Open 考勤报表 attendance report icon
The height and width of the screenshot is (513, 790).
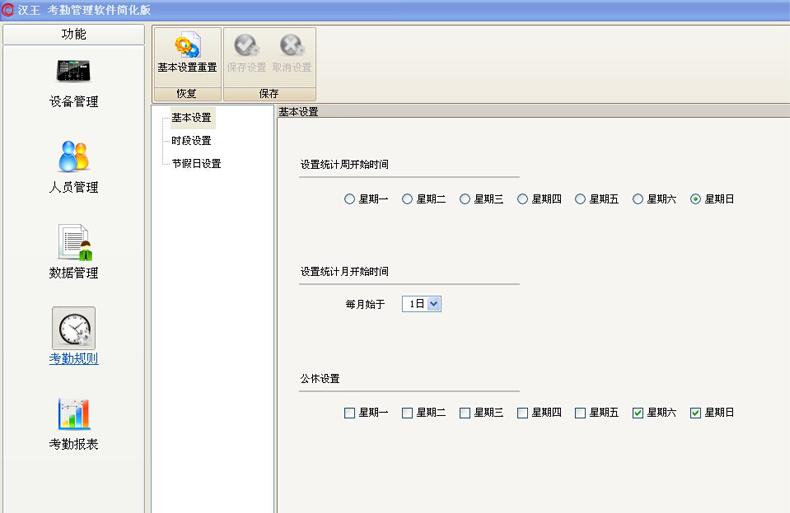pos(73,414)
